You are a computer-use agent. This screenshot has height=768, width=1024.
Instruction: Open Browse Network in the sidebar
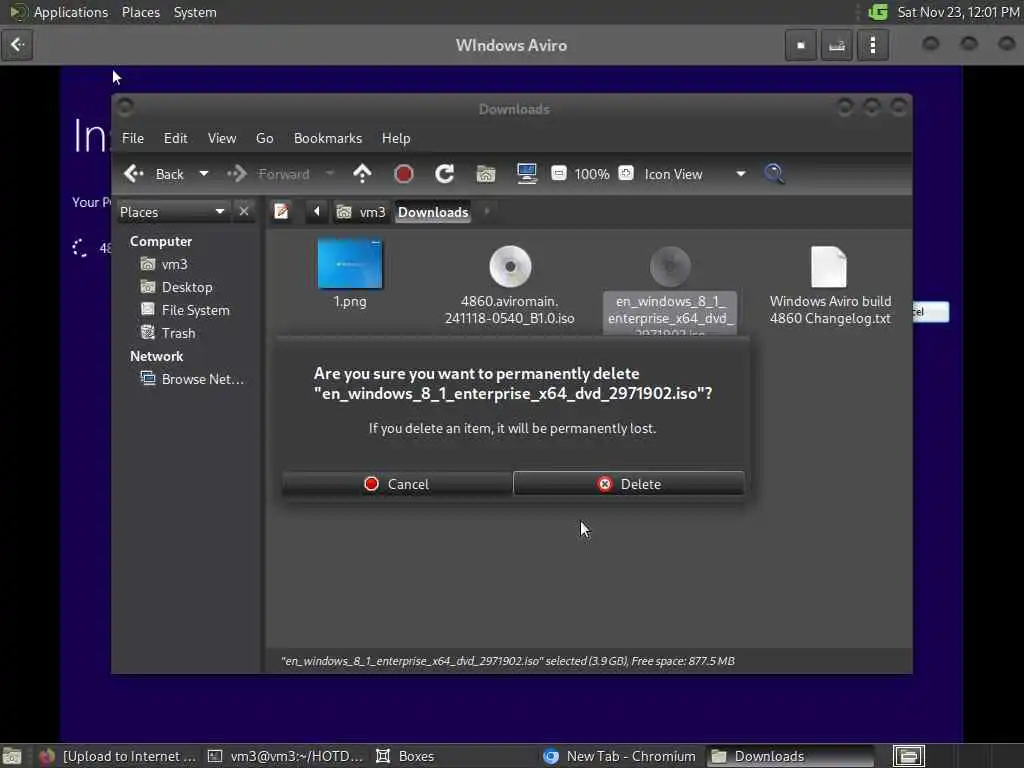pos(193,379)
